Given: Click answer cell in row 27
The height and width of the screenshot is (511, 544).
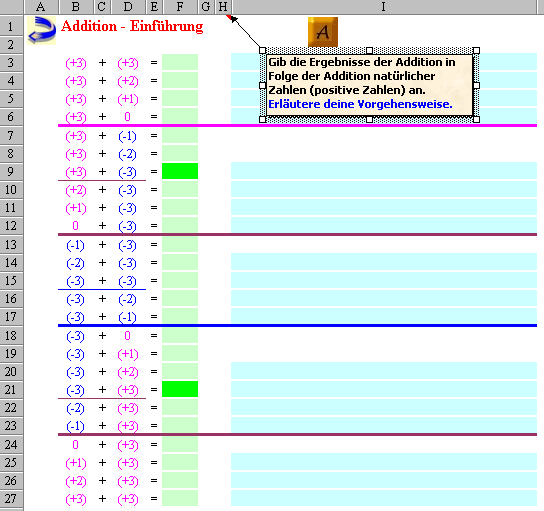Looking at the screenshot, I should [180, 498].
